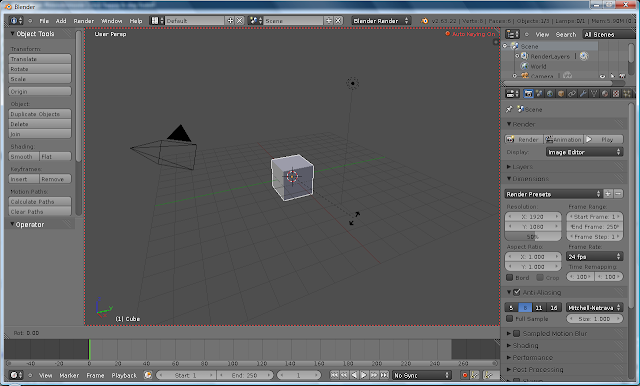
Task: Click the Duplicate Objects button
Action: click(40, 114)
